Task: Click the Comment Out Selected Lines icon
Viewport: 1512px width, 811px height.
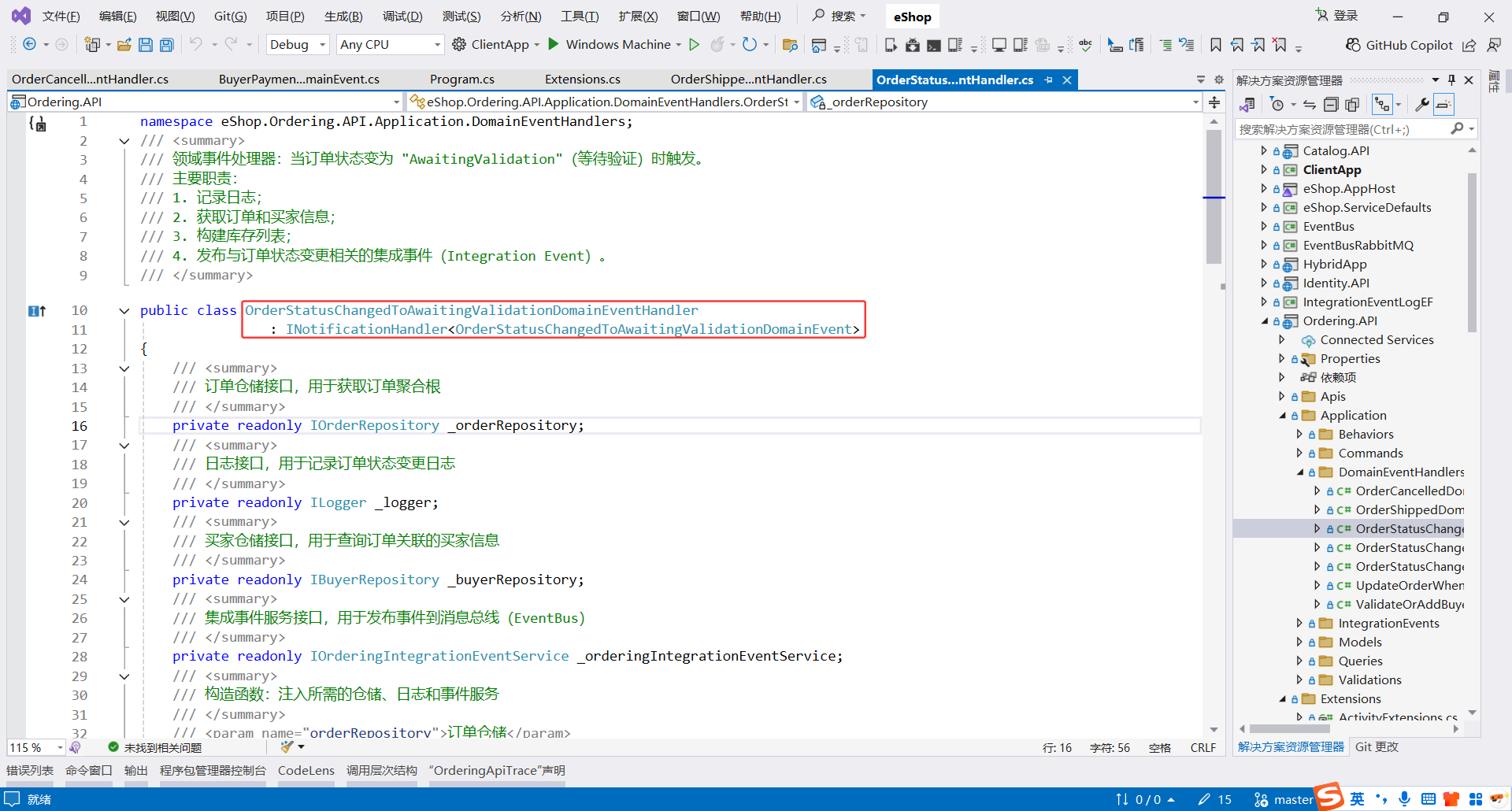Action: 1165,45
